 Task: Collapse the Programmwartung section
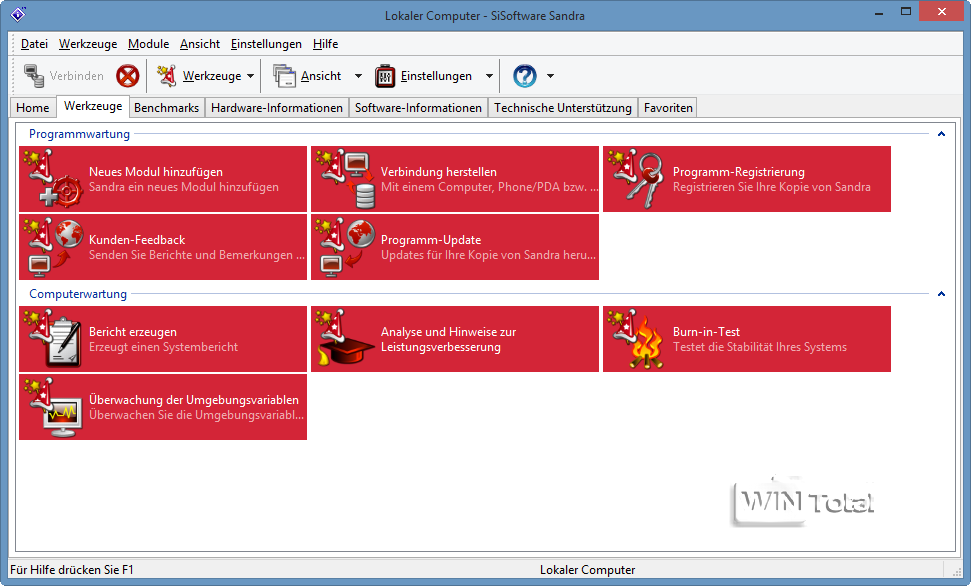tap(941, 134)
